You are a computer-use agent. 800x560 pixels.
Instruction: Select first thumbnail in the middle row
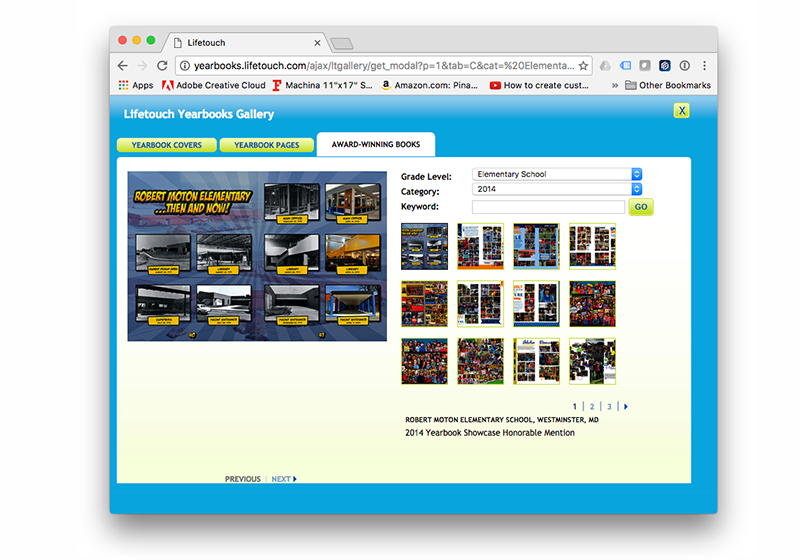click(424, 303)
